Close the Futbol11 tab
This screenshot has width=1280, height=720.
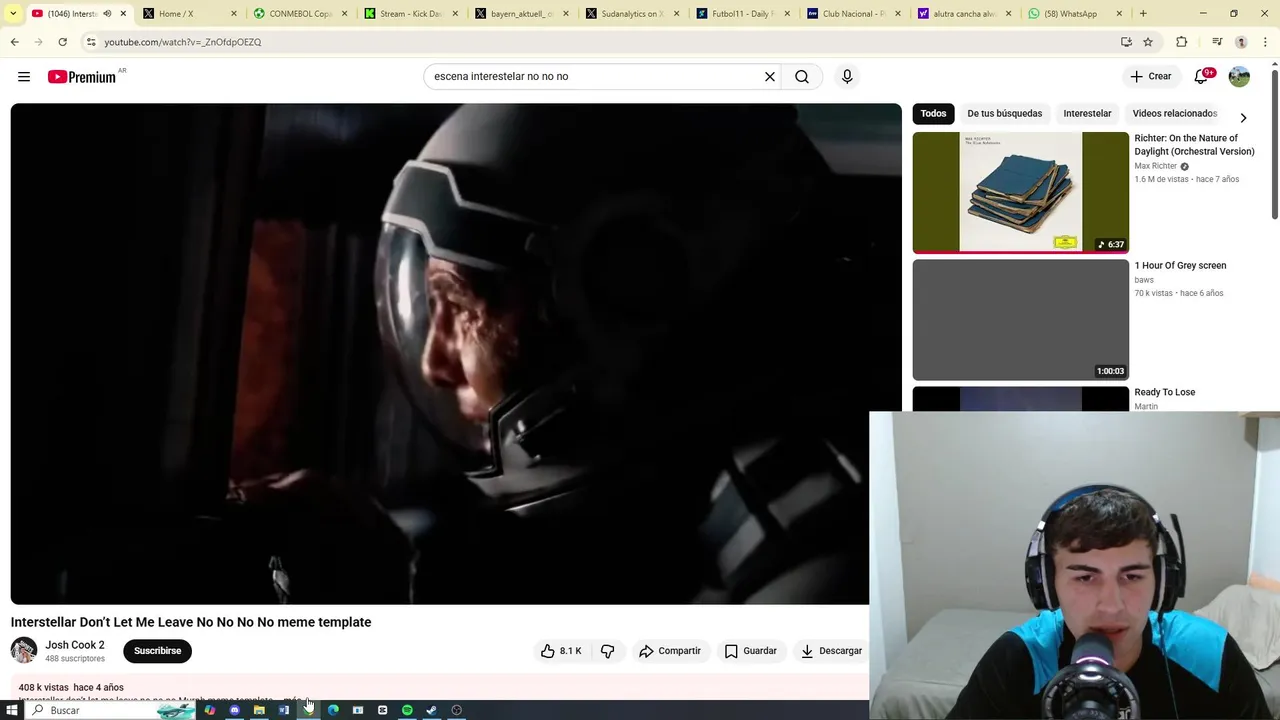[787, 14]
